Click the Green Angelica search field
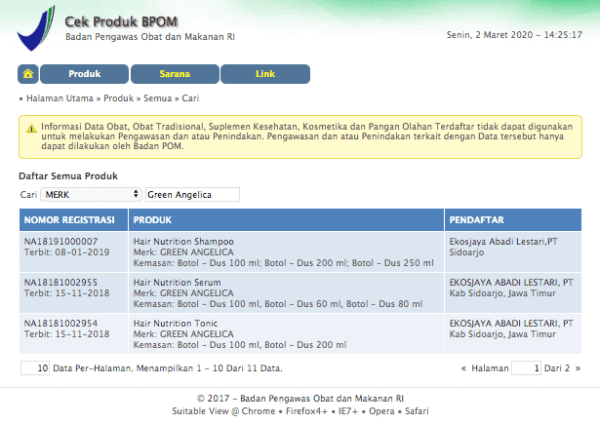The height and width of the screenshot is (424, 600). pos(192,194)
